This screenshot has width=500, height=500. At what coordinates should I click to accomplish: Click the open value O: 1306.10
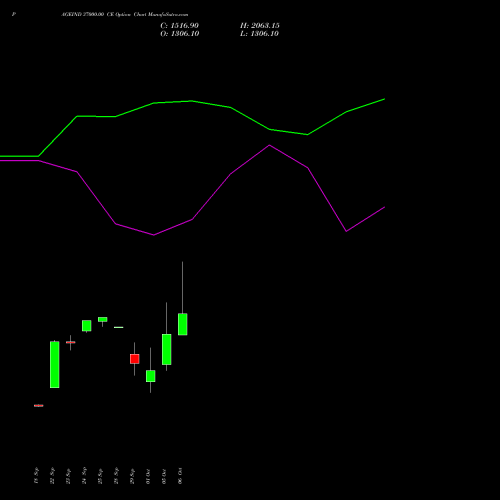(180, 34)
